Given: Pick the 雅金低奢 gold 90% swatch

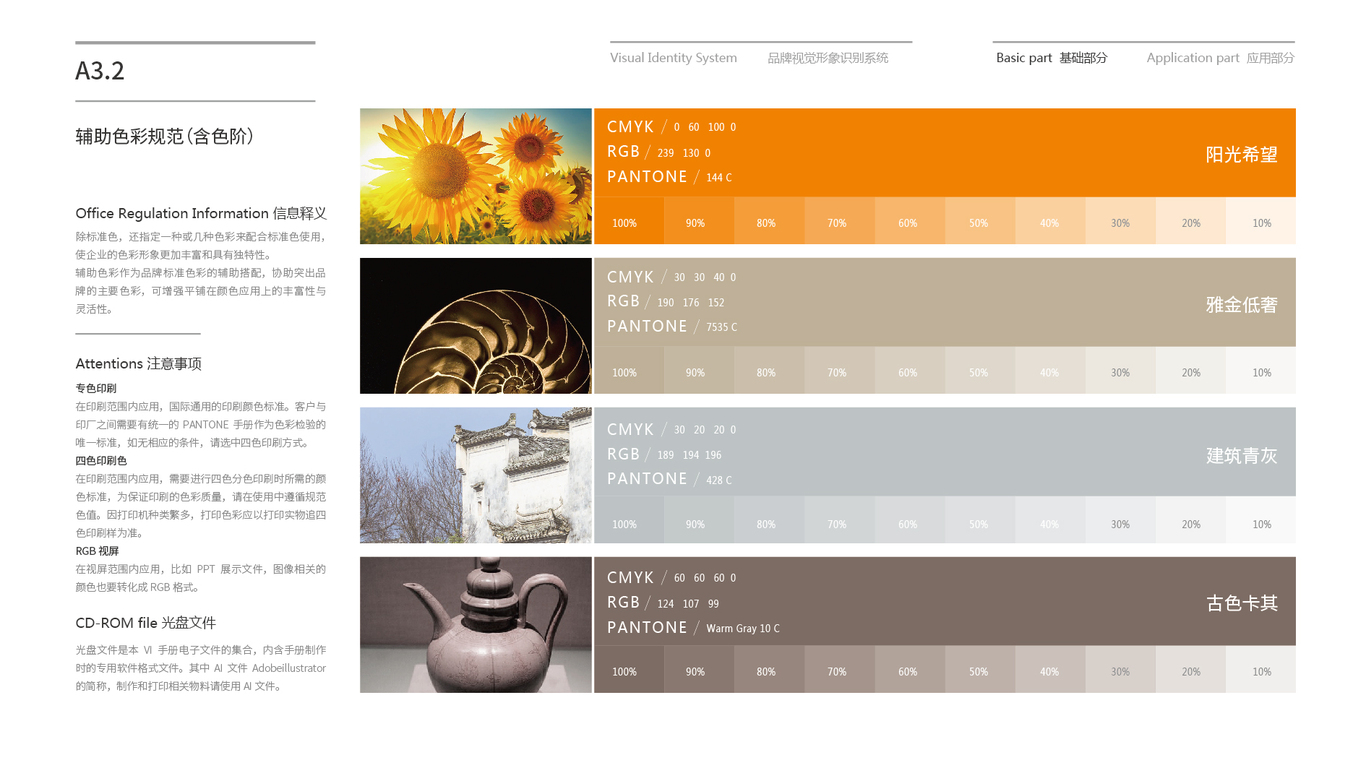Looking at the screenshot, I should coord(699,371).
